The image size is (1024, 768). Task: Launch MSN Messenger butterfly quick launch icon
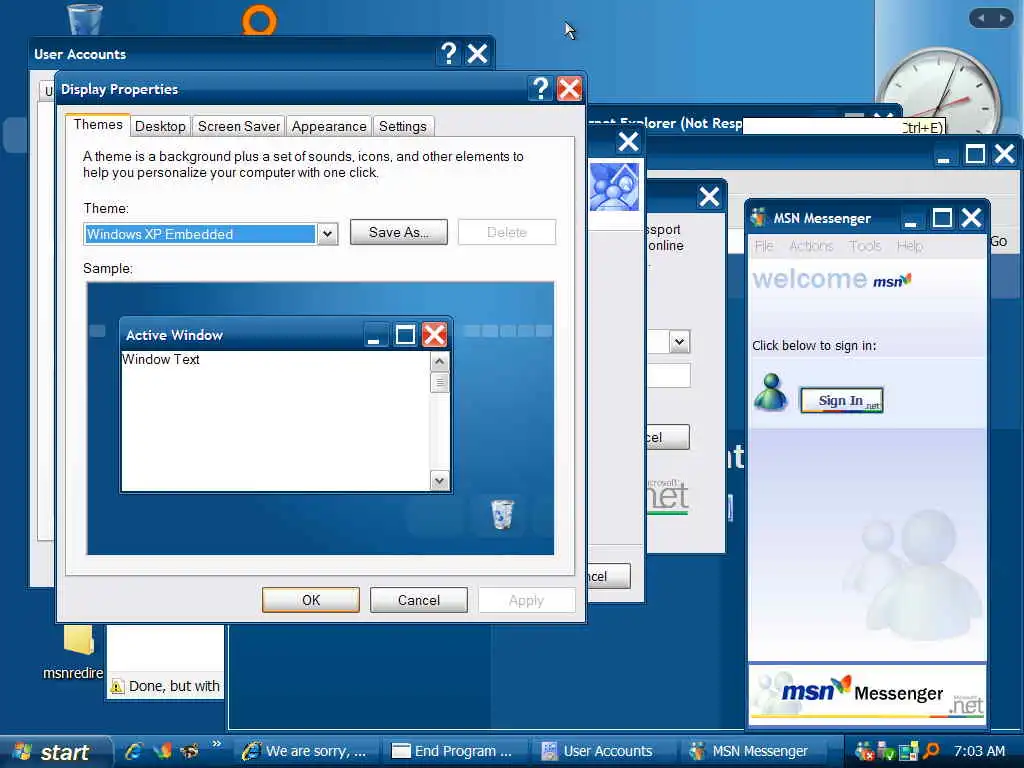point(162,751)
